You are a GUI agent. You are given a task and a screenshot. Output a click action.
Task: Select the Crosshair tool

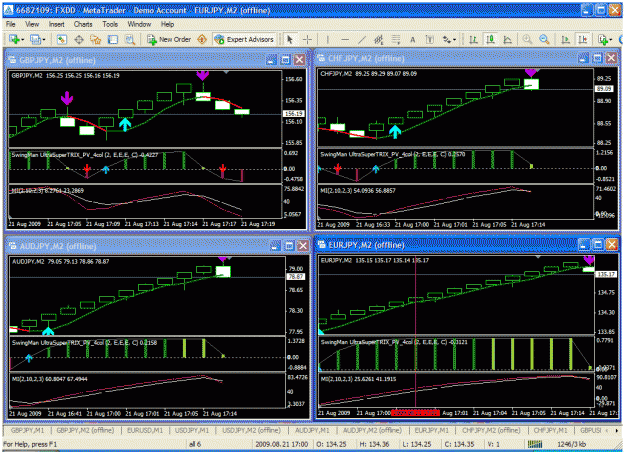point(307,39)
